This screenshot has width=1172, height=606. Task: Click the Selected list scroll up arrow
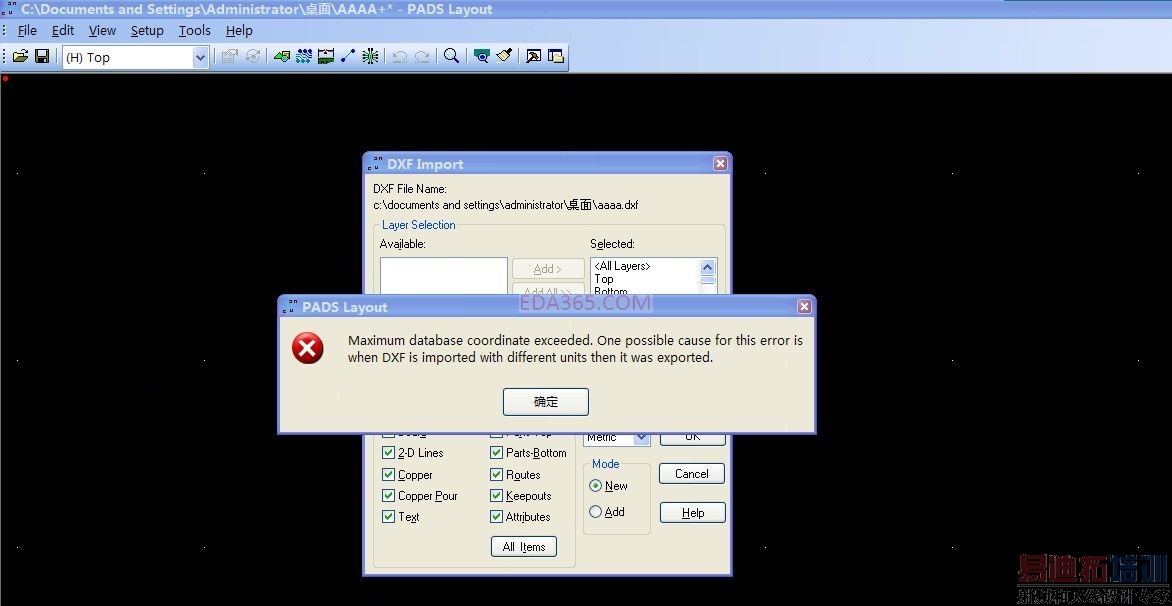pyautogui.click(x=708, y=267)
